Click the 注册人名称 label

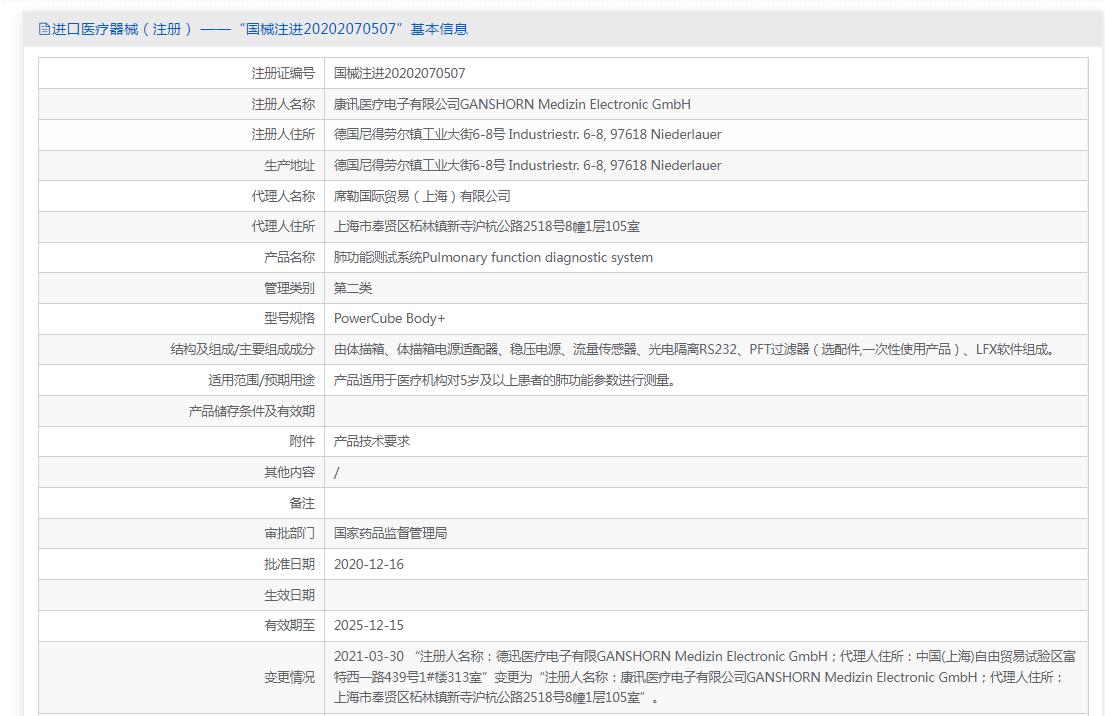click(283, 104)
